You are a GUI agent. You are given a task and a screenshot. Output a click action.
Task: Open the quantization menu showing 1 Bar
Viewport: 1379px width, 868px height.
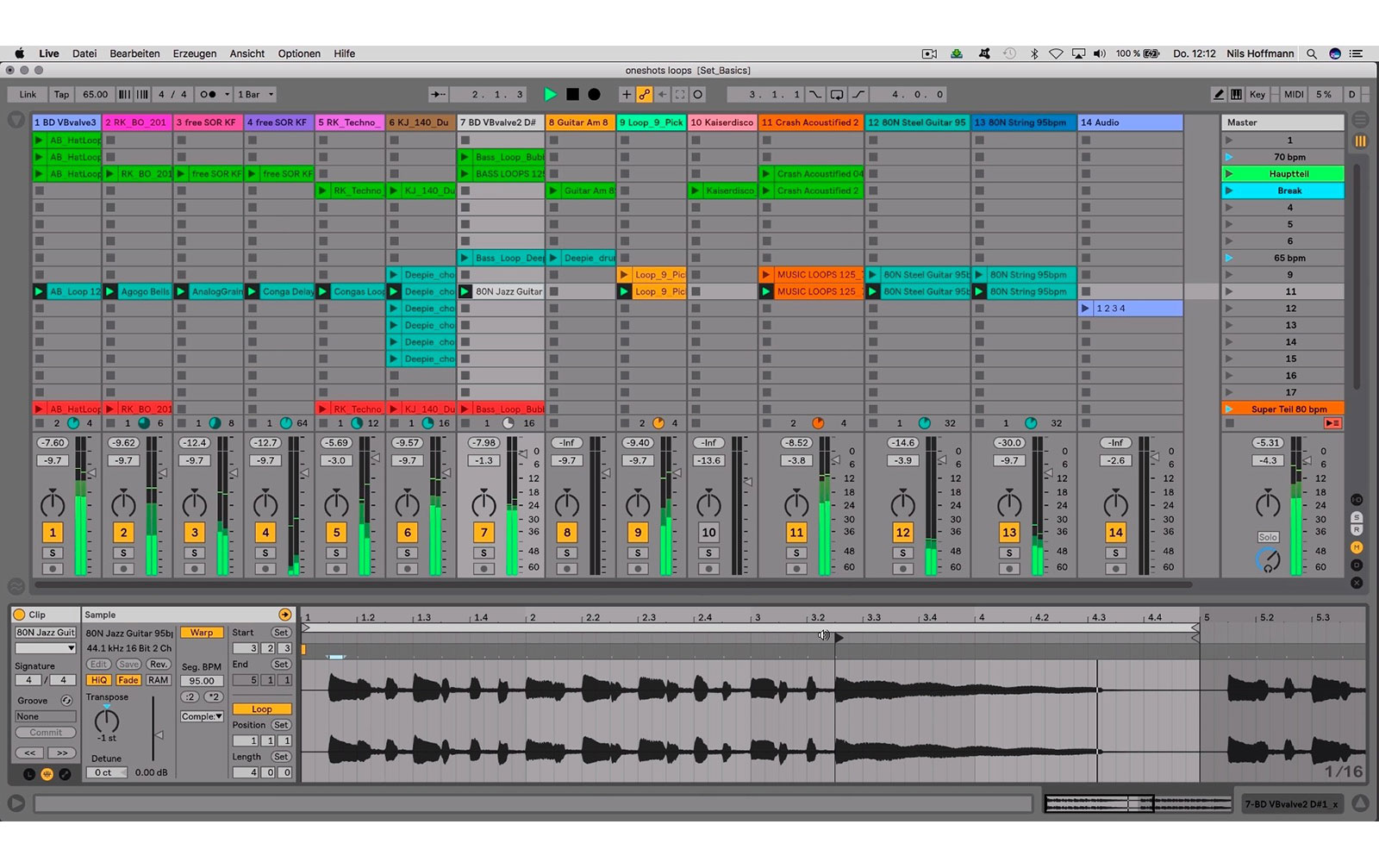256,94
